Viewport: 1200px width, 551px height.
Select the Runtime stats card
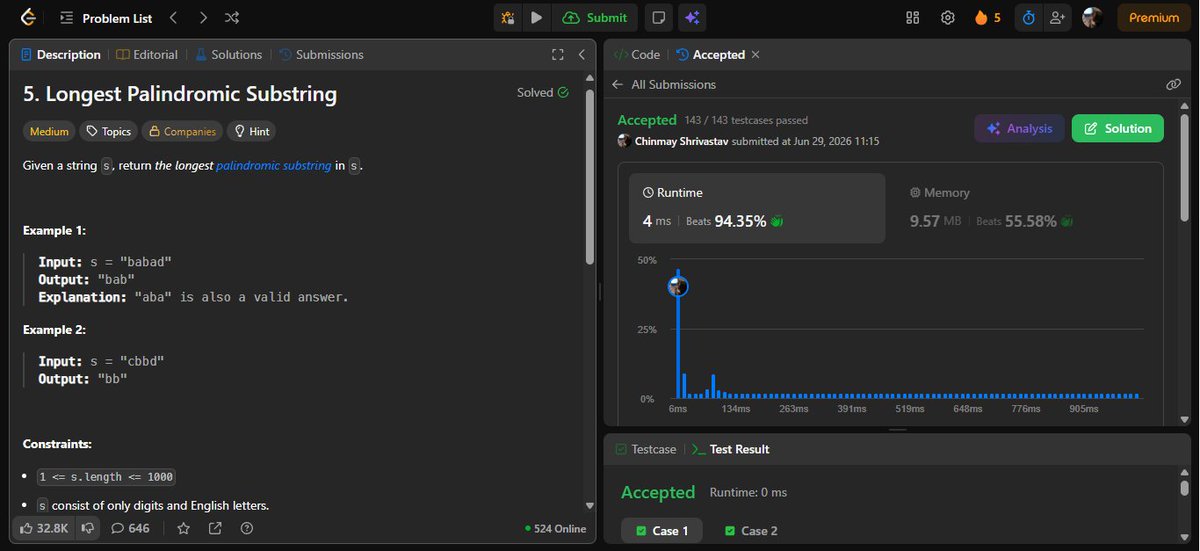click(x=757, y=208)
